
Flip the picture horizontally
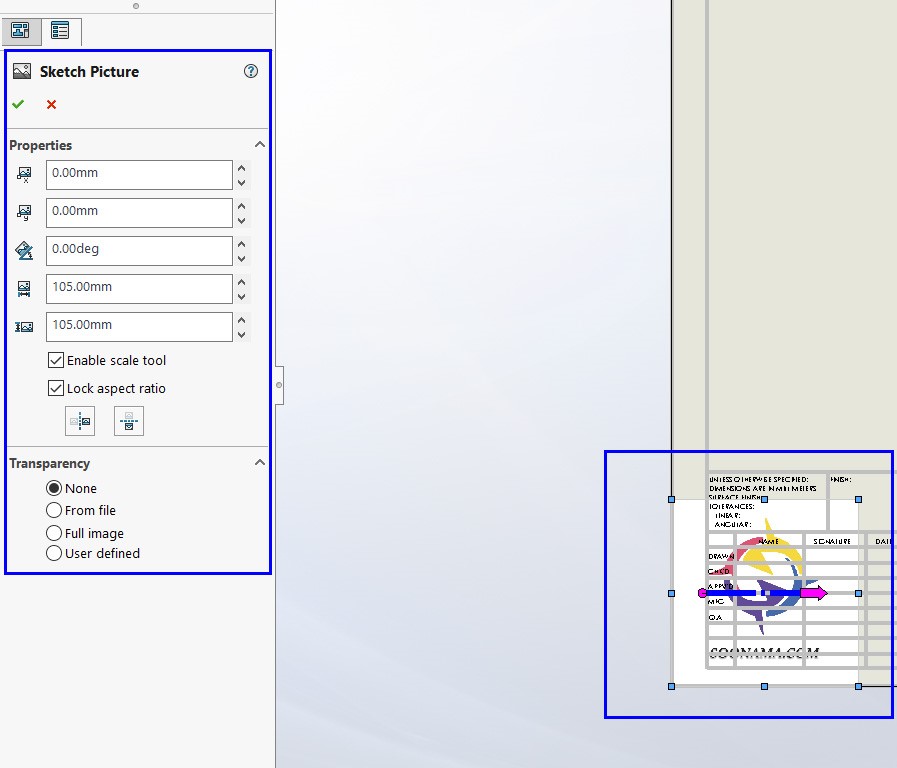[x=80, y=421]
